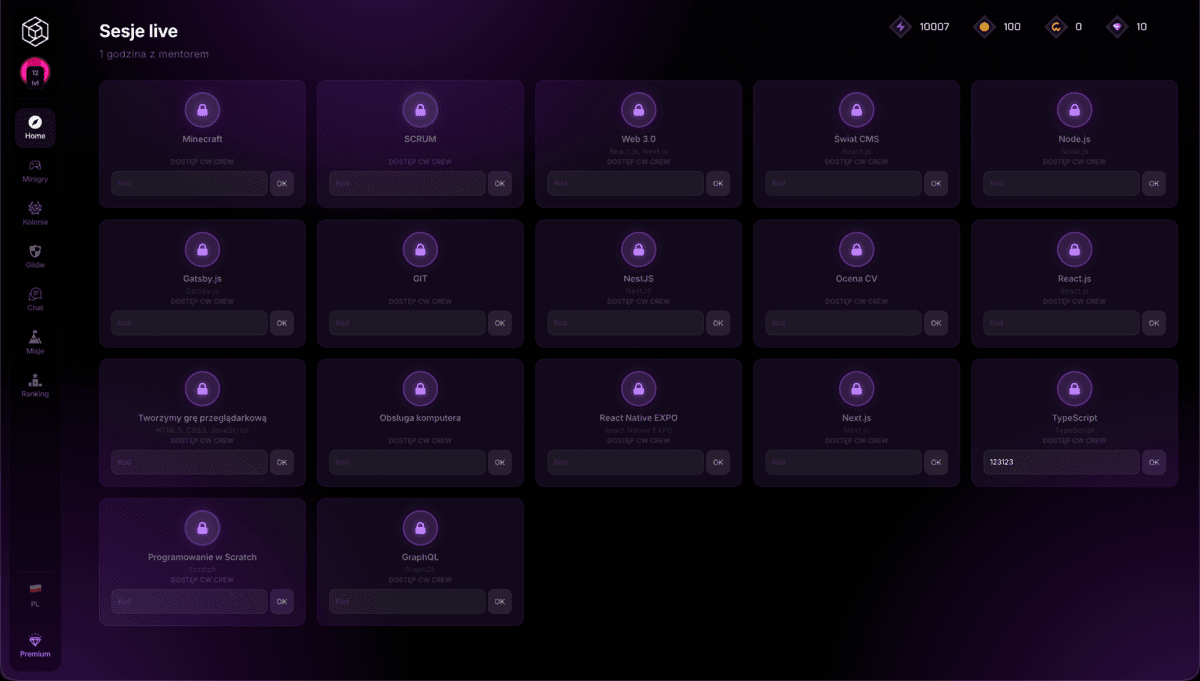1200x681 pixels.
Task: Submit the React Native EXPO code with OK
Action: point(718,462)
